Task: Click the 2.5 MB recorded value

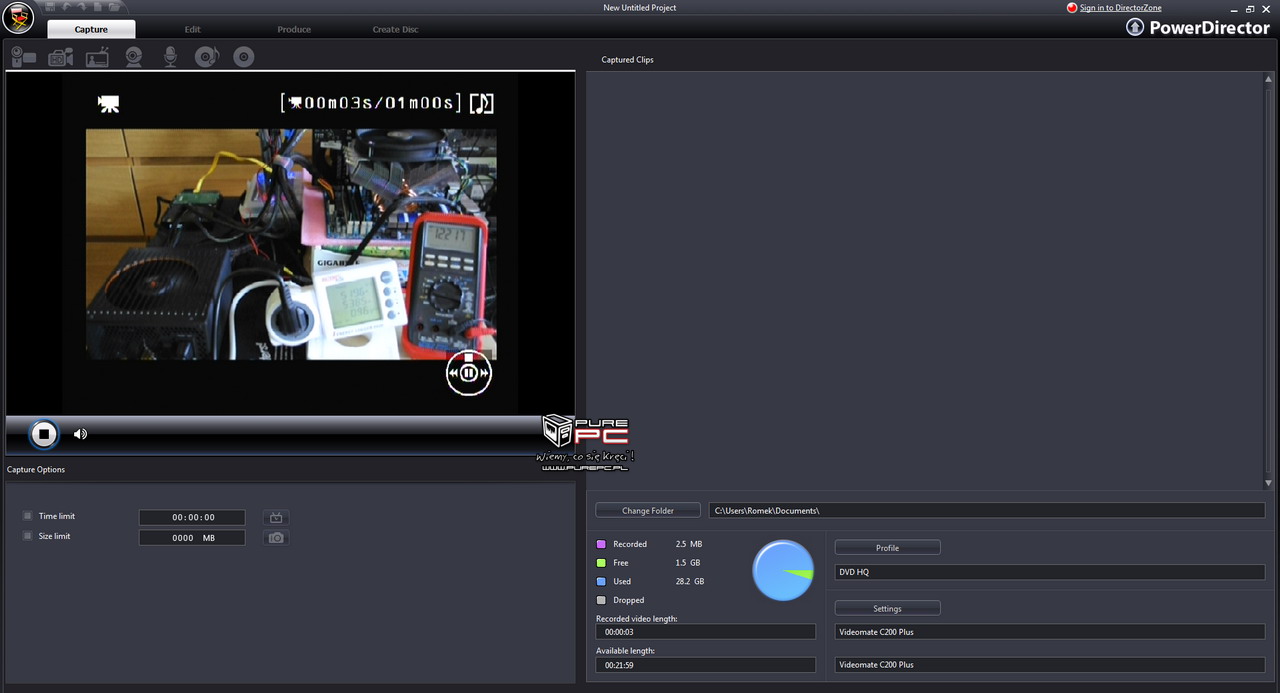Action: pyautogui.click(x=689, y=544)
